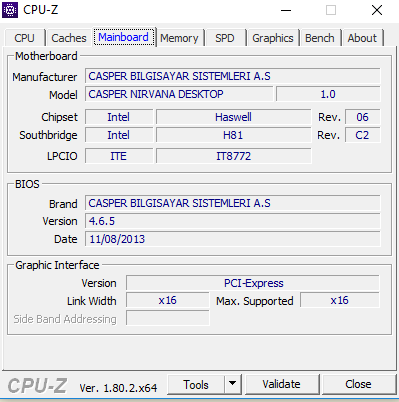399x402 pixels.
Task: Click the BIOS date 11/08/2013 field
Action: (x=232, y=239)
